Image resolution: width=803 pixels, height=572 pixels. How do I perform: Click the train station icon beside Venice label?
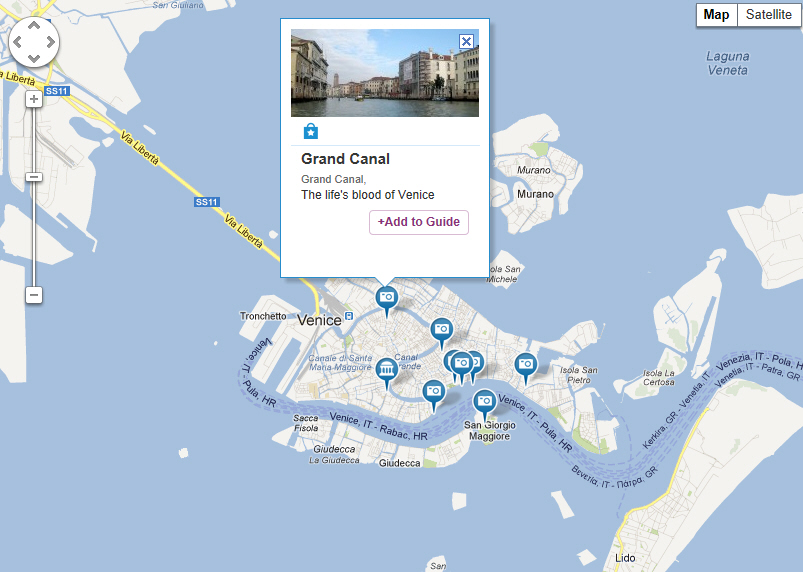[349, 315]
